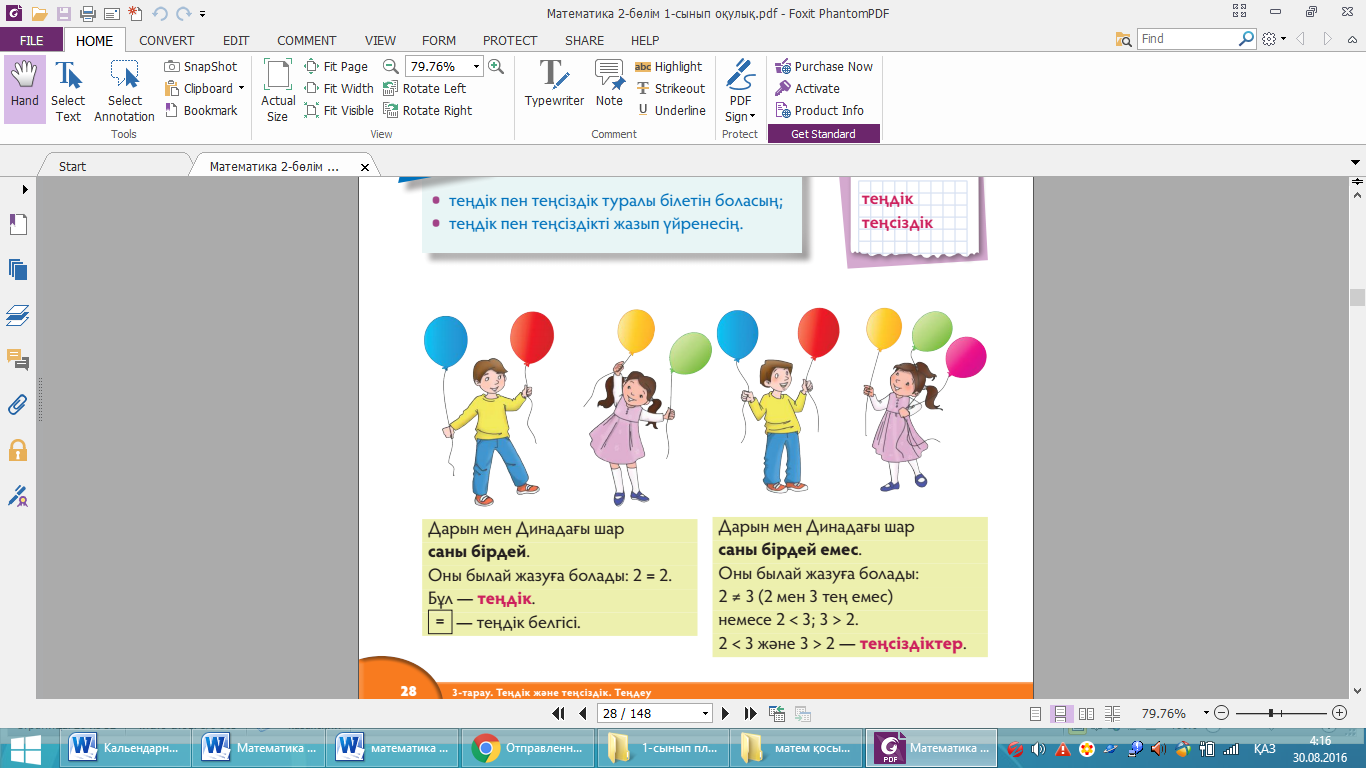The image size is (1366, 768).
Task: Click in the Find search box
Action: pos(1188,39)
